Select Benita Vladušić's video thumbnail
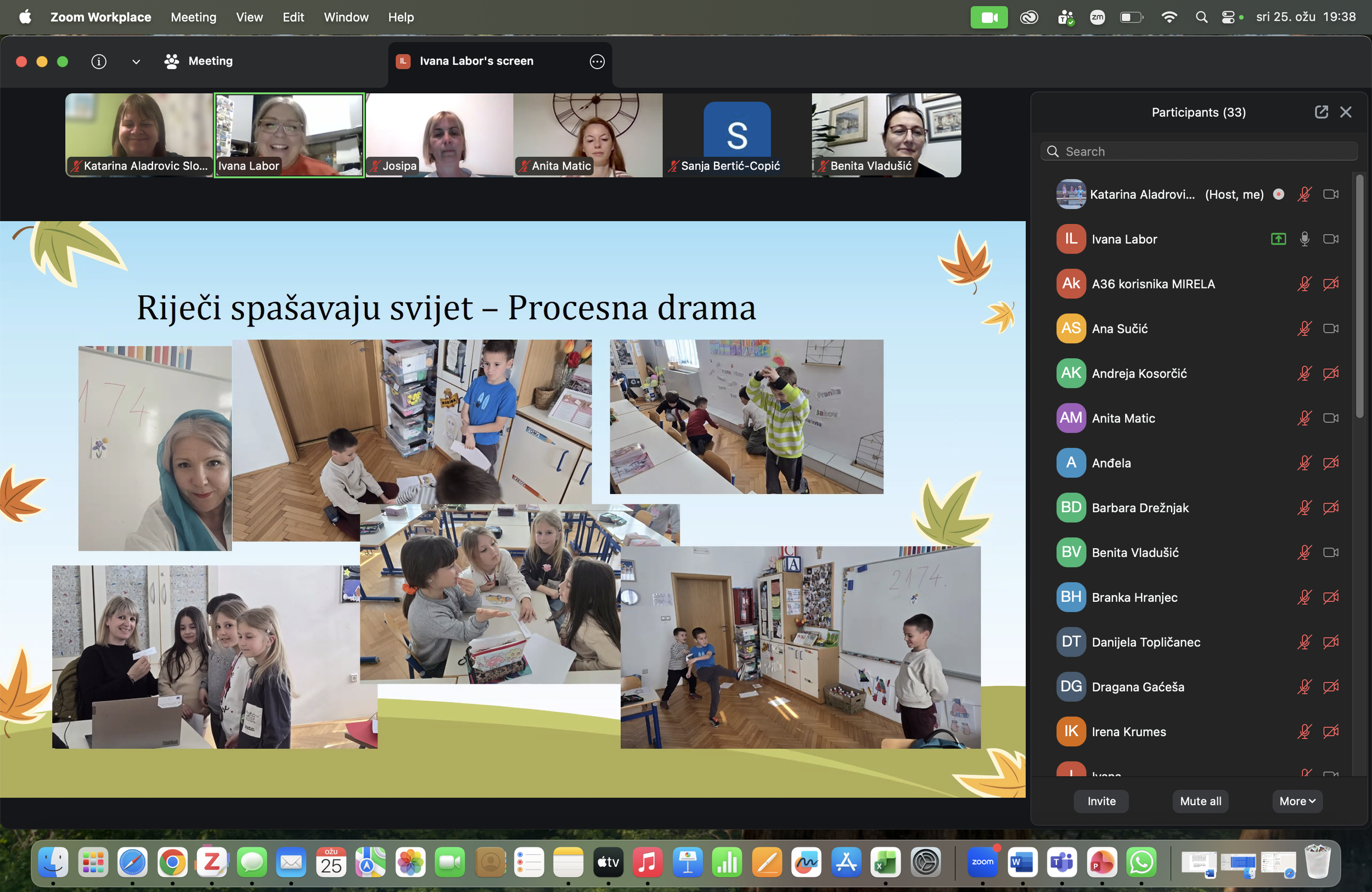1372x892 pixels. (x=887, y=136)
